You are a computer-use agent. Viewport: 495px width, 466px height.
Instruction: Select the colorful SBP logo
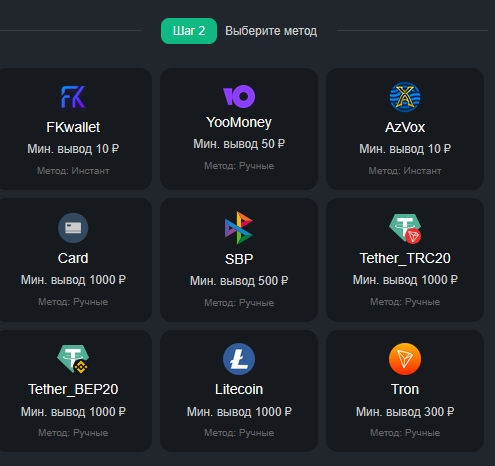tap(239, 228)
